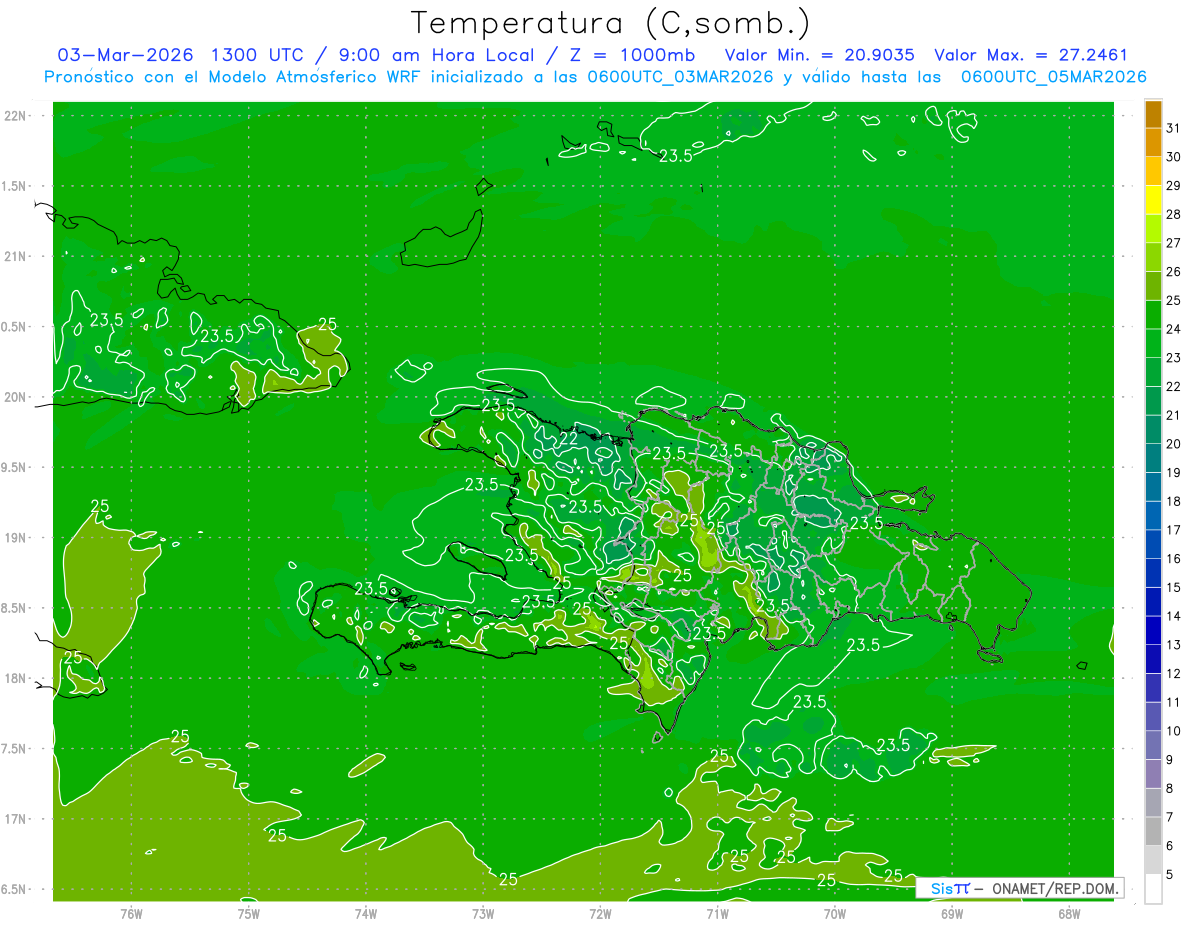This screenshot has height=927, width=1200.
Task: Click the legend value 5
Action: point(1169,874)
